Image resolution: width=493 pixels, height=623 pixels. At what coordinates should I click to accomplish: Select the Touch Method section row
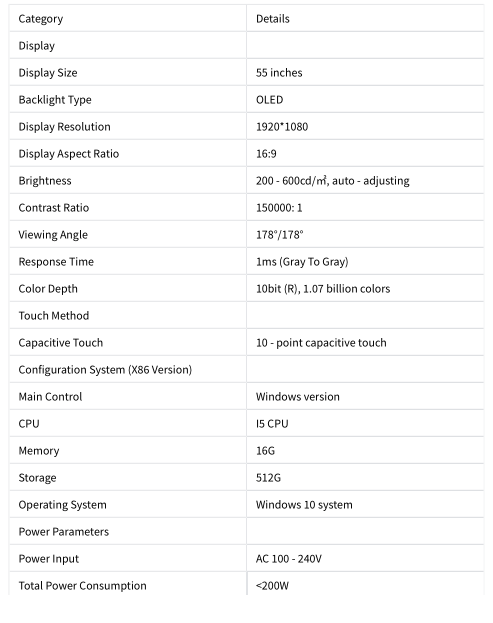pos(246,315)
